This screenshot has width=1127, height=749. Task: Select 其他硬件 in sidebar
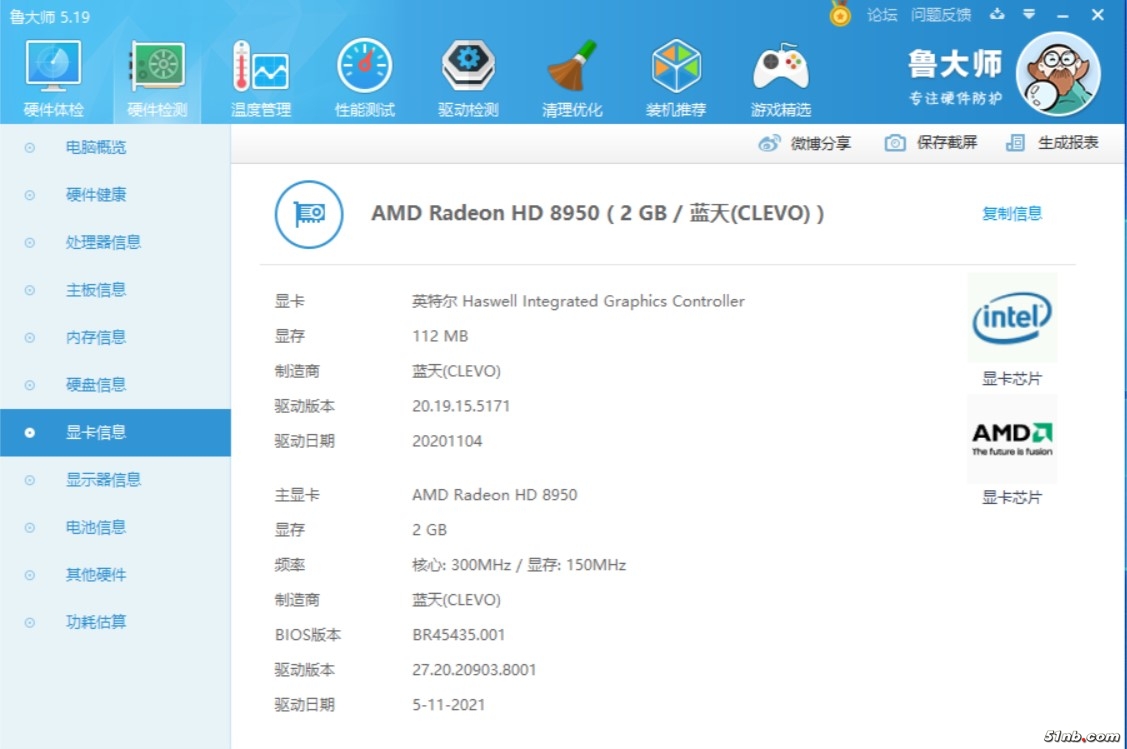pyautogui.click(x=115, y=574)
